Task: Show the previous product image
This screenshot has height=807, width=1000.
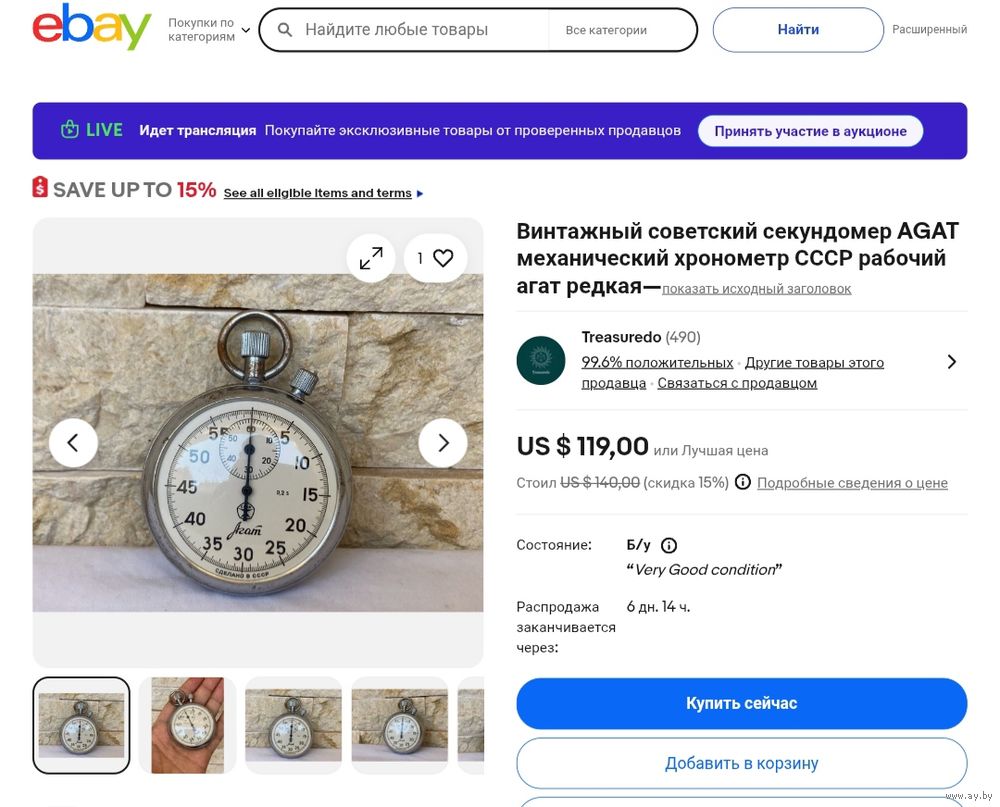Action: pyautogui.click(x=73, y=442)
